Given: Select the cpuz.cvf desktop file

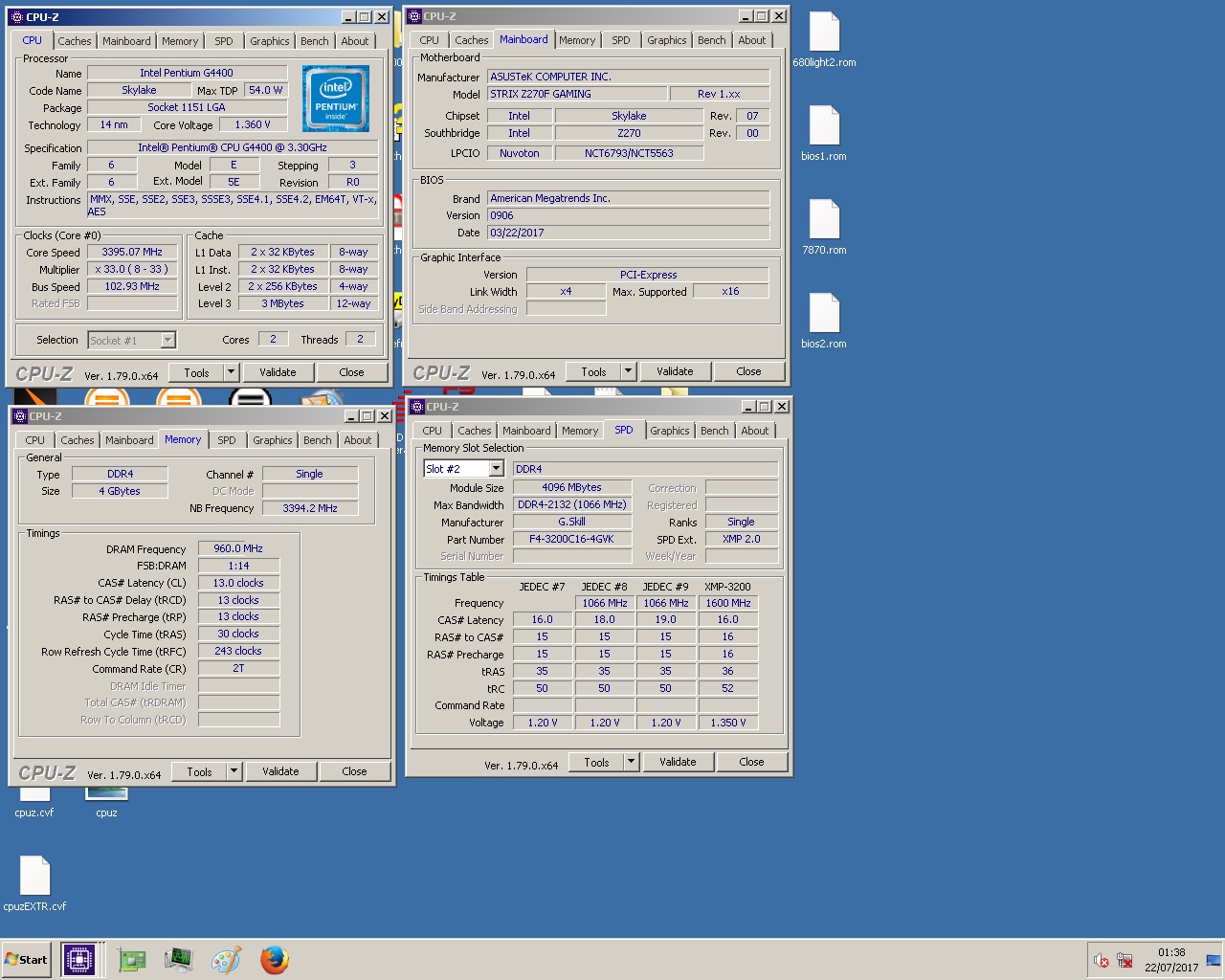Looking at the screenshot, I should pyautogui.click(x=34, y=802).
